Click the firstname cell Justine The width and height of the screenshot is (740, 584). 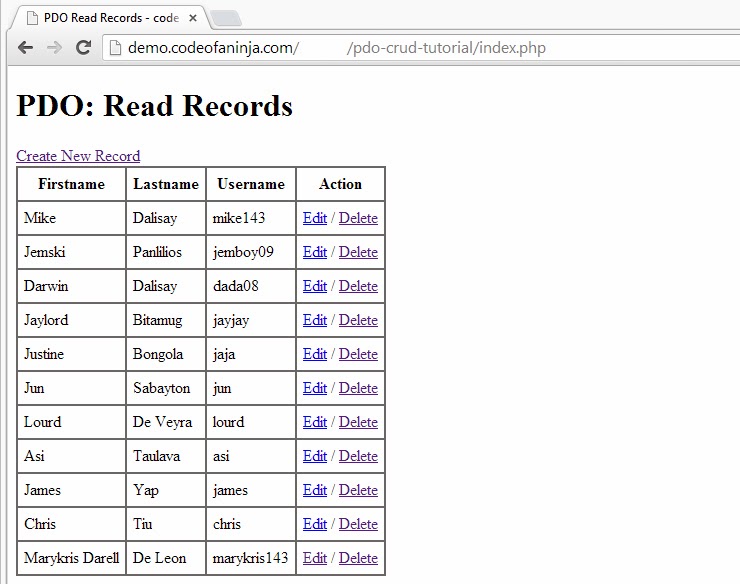pyautogui.click(x=71, y=354)
